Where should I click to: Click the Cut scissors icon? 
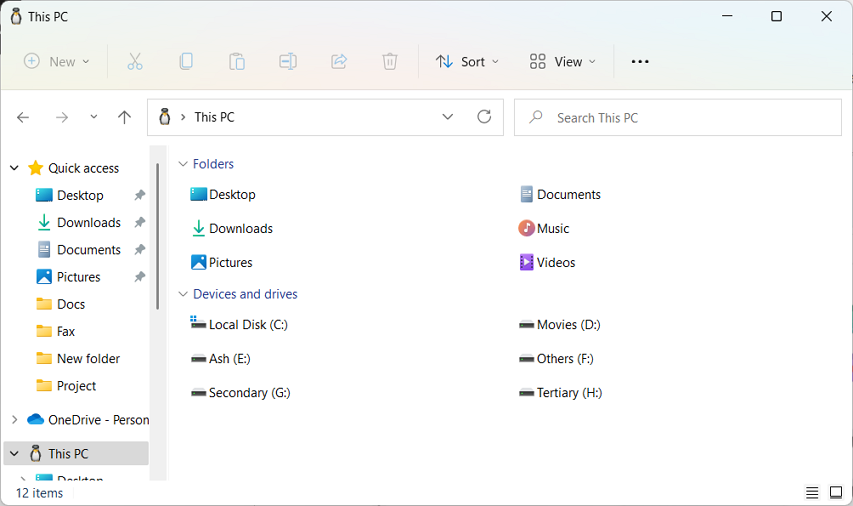tap(135, 61)
